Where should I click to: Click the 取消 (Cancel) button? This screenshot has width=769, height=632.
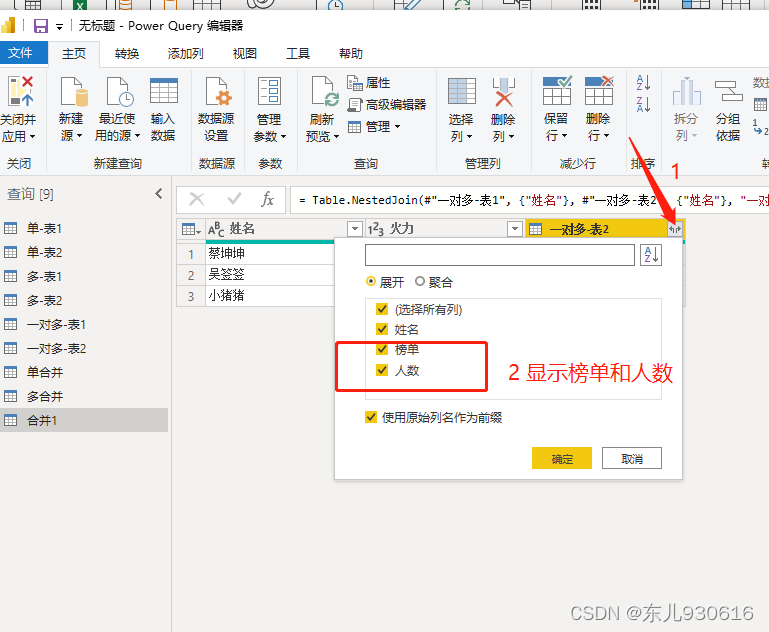pyautogui.click(x=632, y=458)
